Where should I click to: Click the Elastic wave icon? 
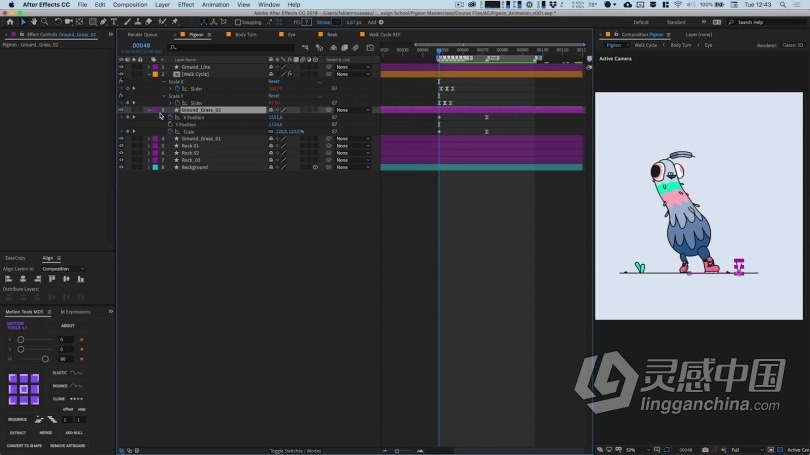(x=76, y=372)
